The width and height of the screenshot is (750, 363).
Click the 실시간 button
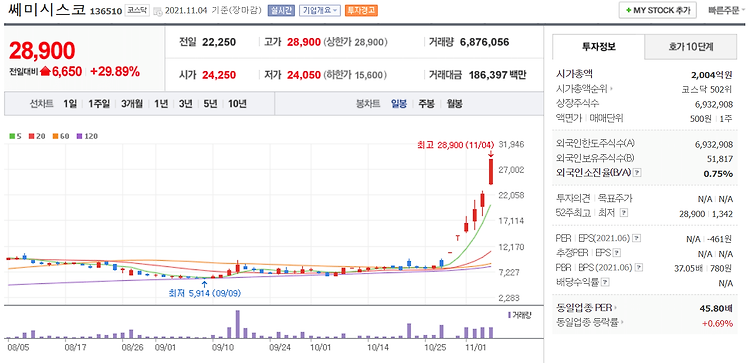281,11
